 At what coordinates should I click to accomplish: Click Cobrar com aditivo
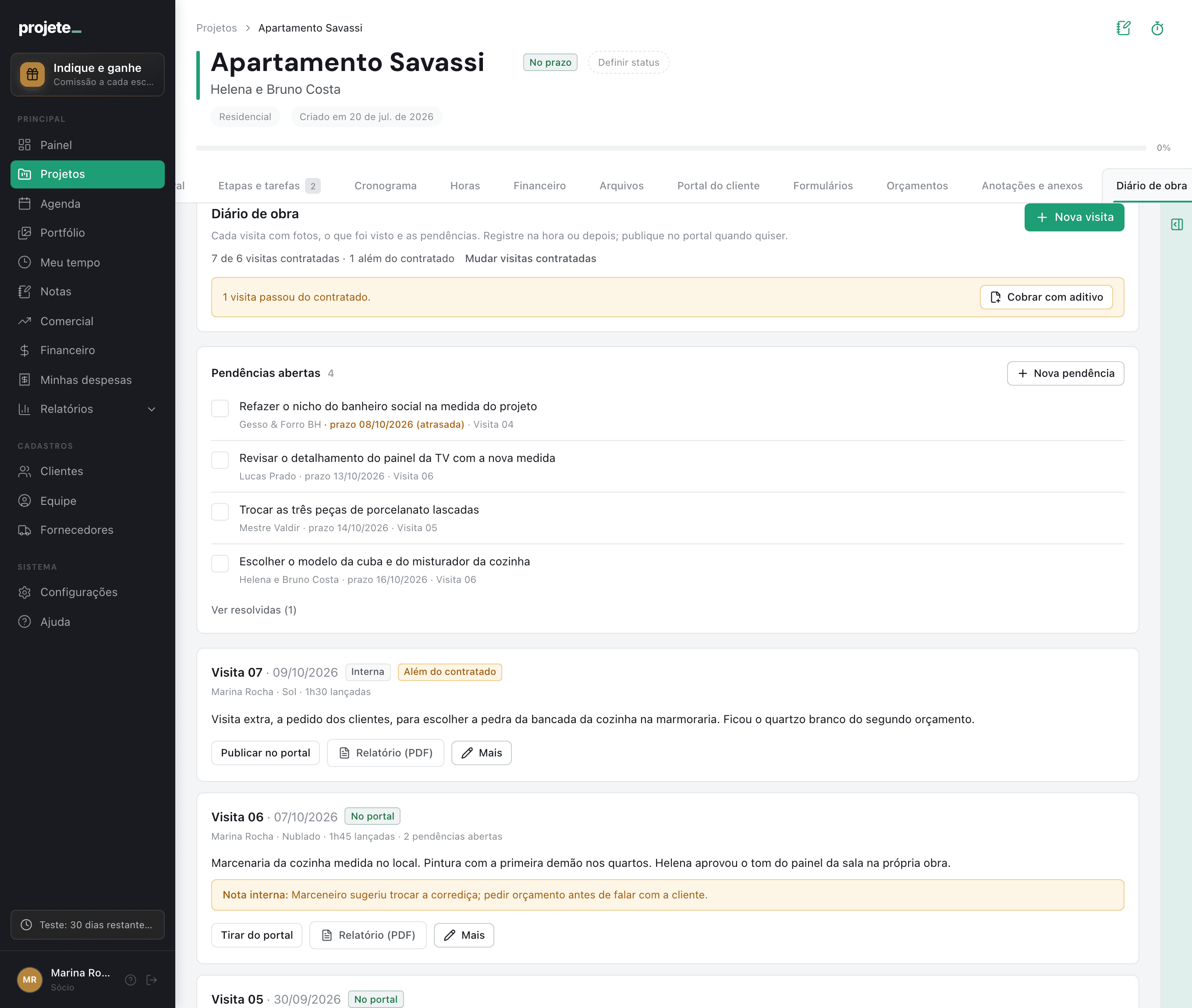tap(1046, 297)
